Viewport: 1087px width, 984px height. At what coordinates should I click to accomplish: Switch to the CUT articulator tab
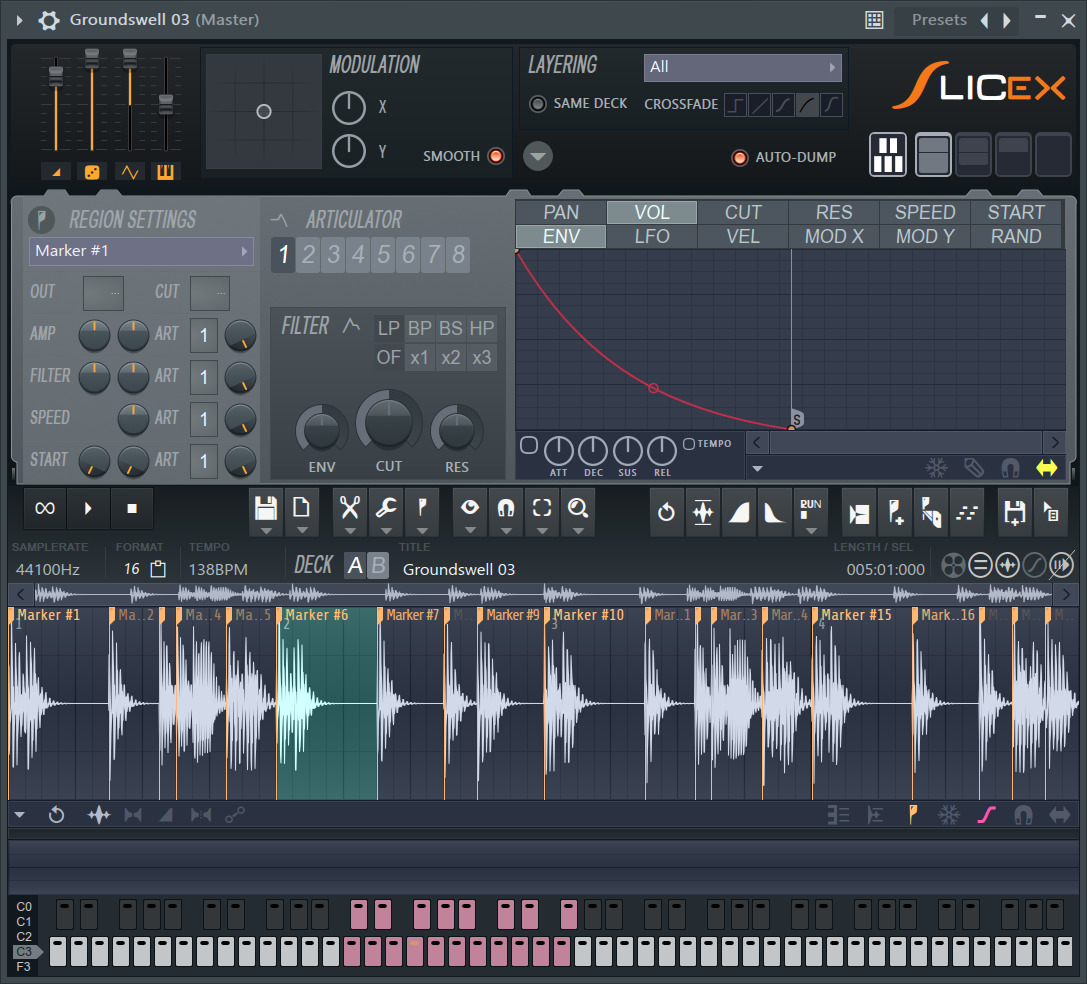[x=743, y=212]
